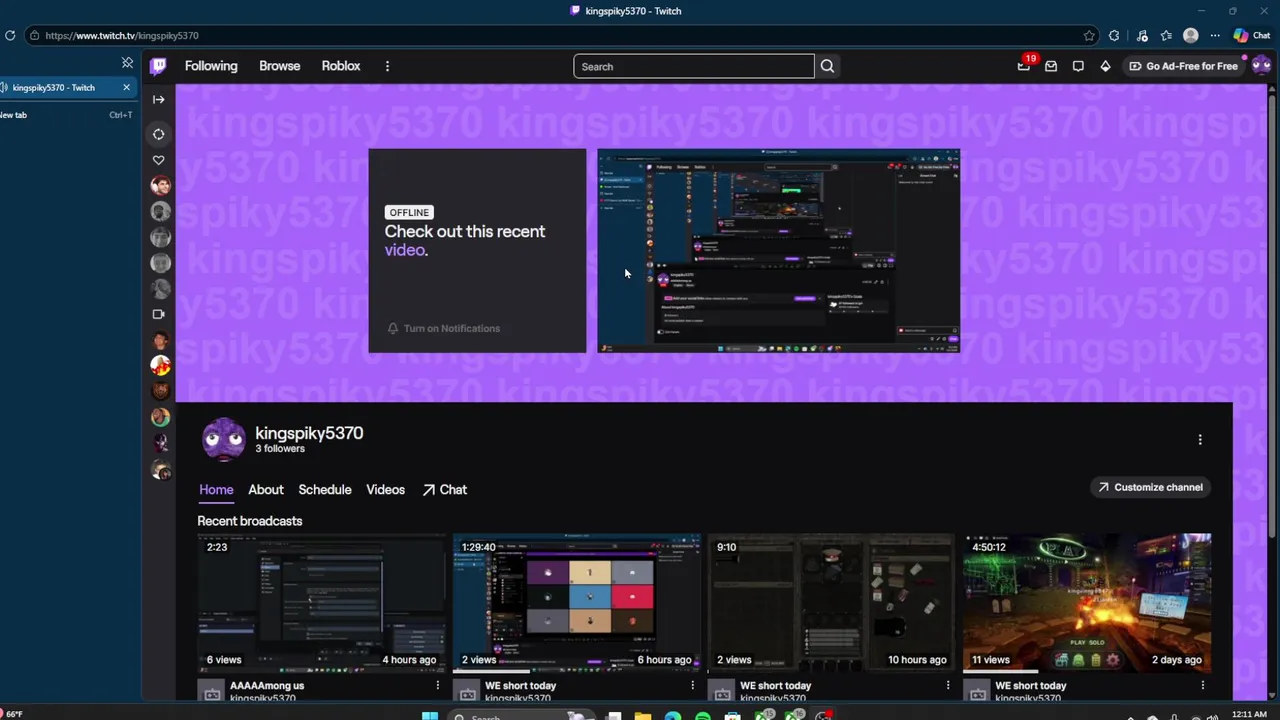The image size is (1280, 720).
Task: Unpin the vertical tabs pane icon
Action: [127, 63]
